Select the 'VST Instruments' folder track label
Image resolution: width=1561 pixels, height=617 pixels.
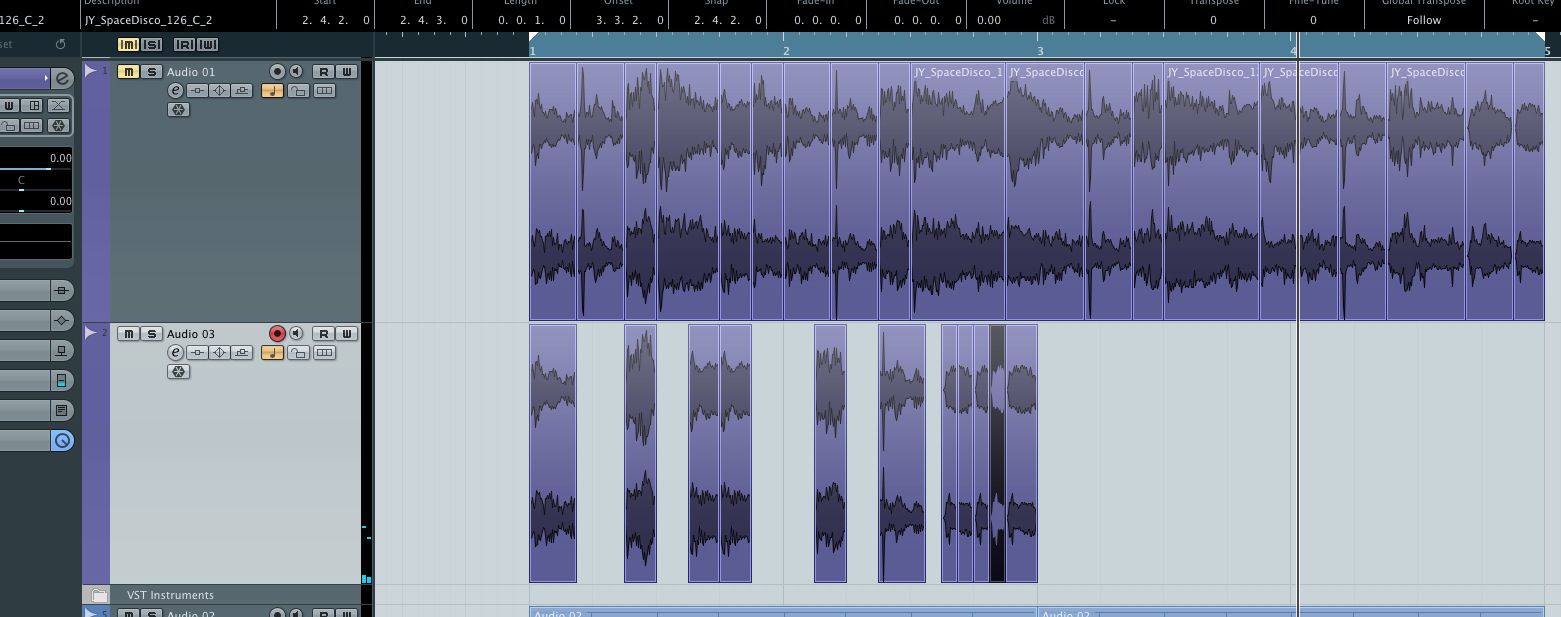[170, 595]
